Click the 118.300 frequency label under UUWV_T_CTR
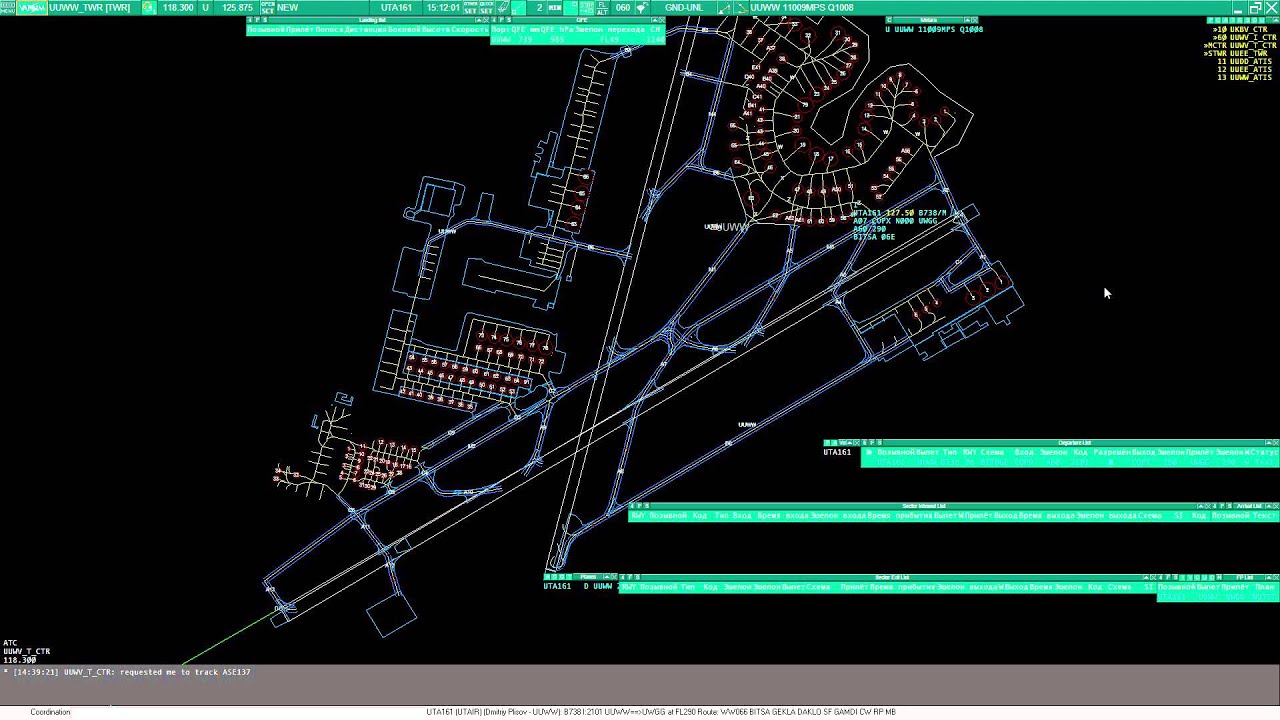The image size is (1280, 720). click(x=20, y=660)
